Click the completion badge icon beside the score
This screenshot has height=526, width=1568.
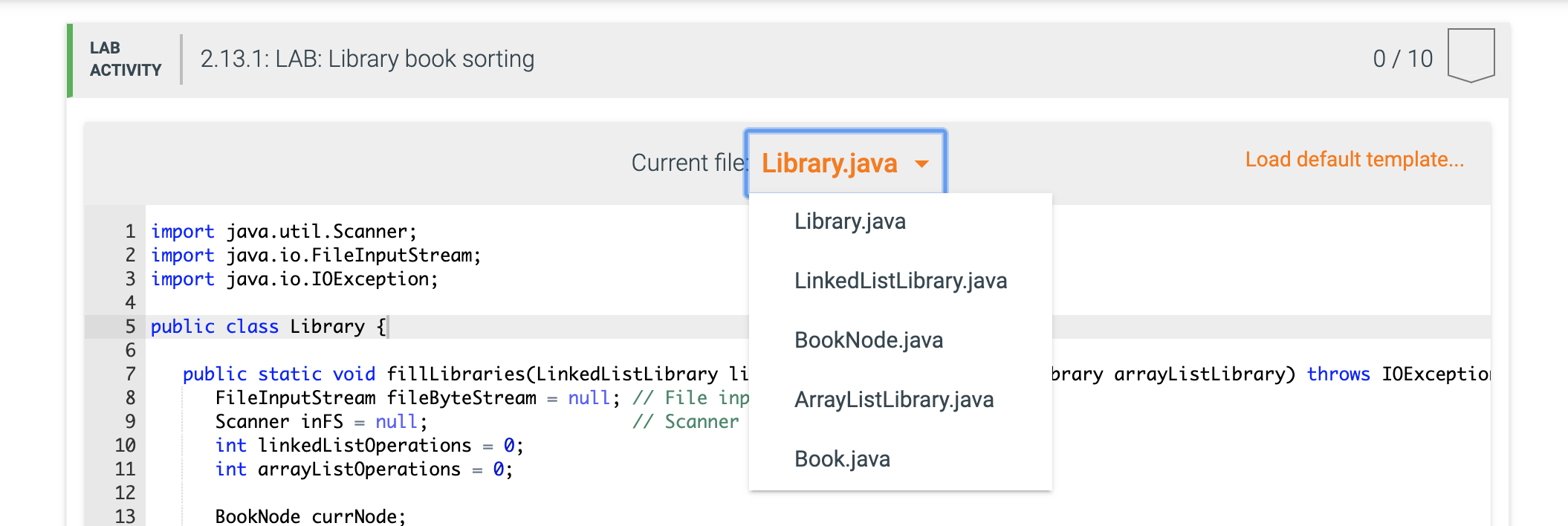1471,56
